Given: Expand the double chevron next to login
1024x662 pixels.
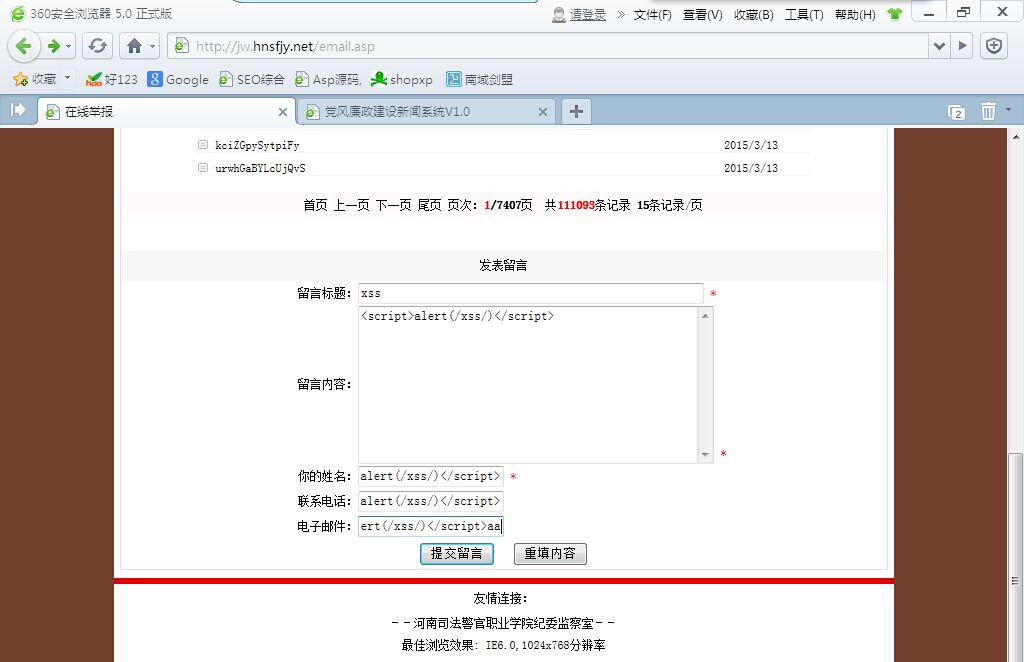Looking at the screenshot, I should click(x=620, y=14).
